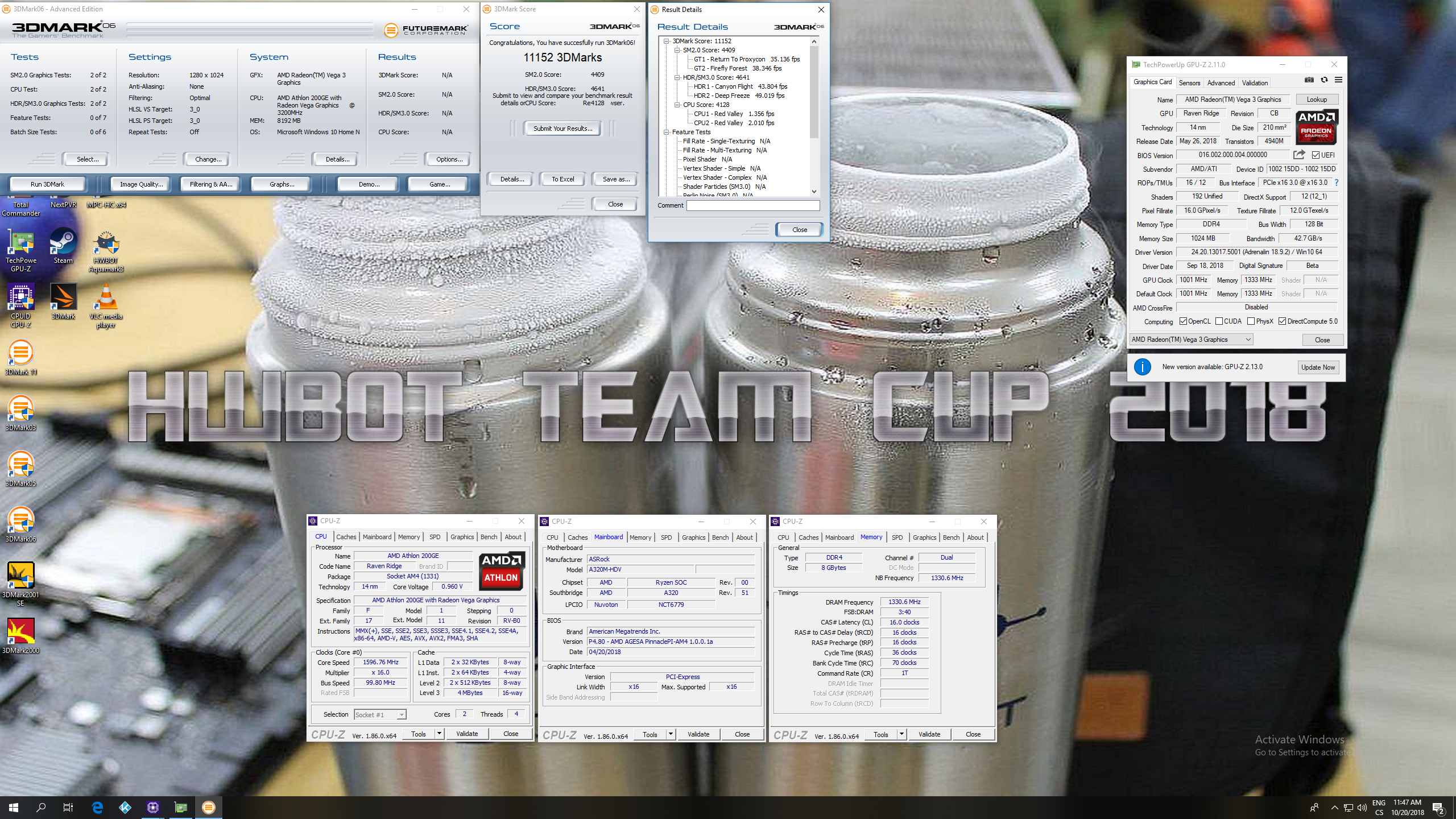The height and width of the screenshot is (819, 1456).
Task: Open the Action Center notification icon
Action: pyautogui.click(x=1438, y=808)
